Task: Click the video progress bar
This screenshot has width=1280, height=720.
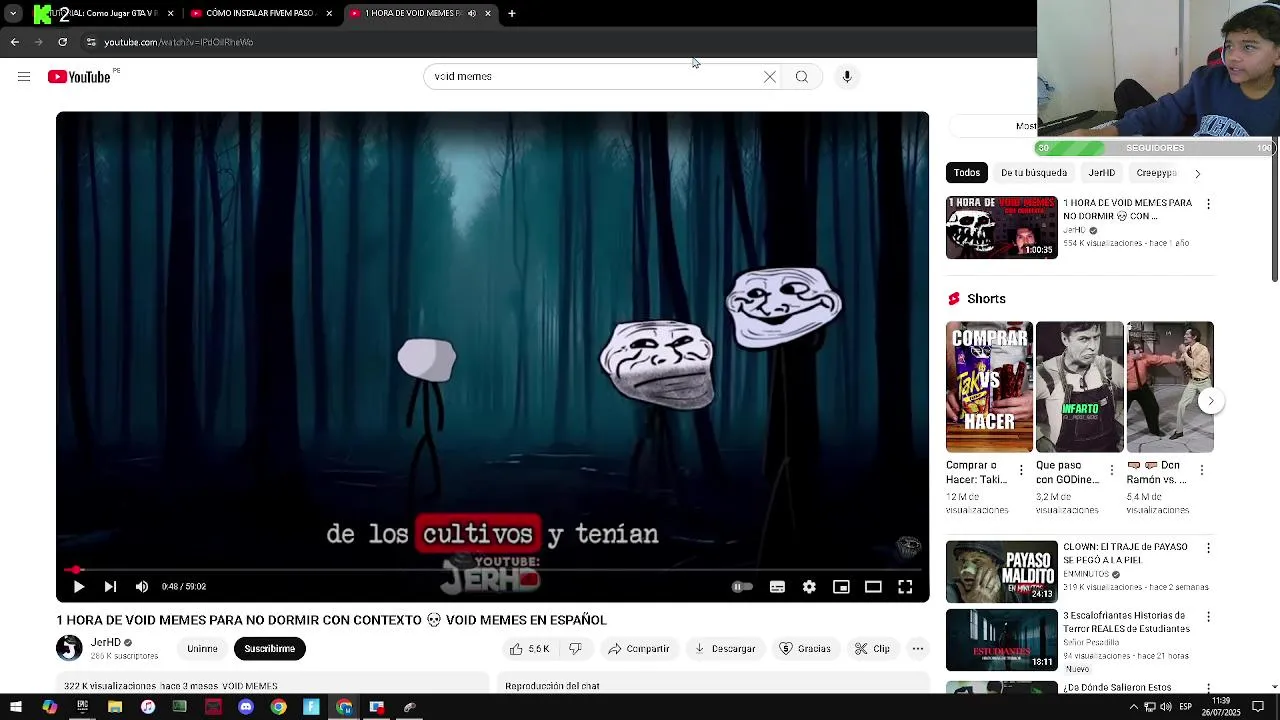Action: pos(492,570)
